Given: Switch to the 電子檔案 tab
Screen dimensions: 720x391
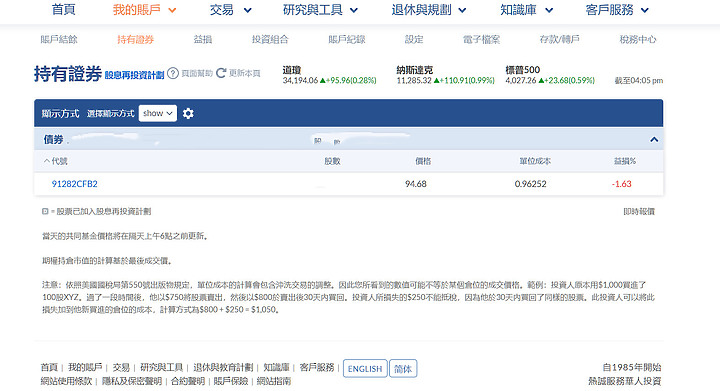Looking at the screenshot, I should click(x=481, y=39).
